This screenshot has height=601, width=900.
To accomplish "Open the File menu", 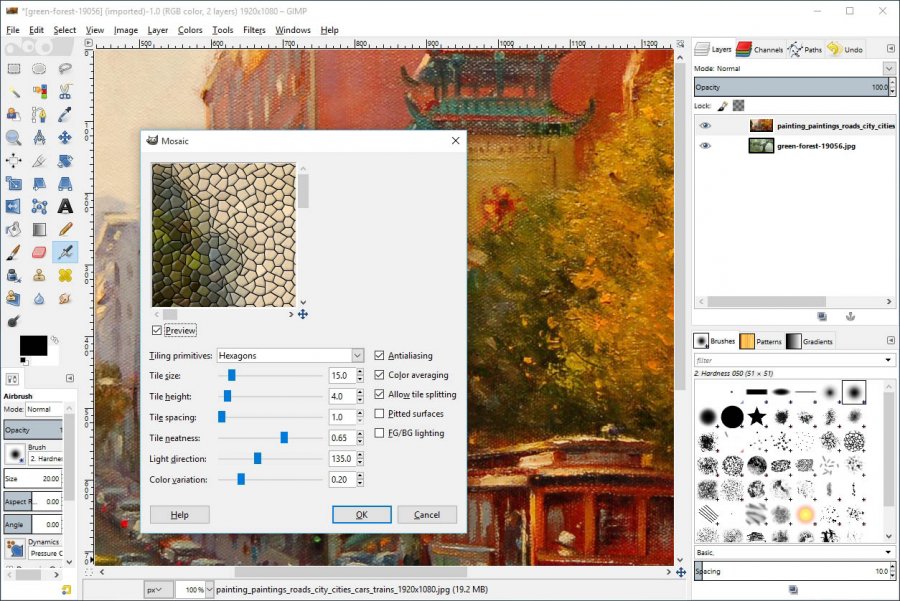I will [13, 30].
